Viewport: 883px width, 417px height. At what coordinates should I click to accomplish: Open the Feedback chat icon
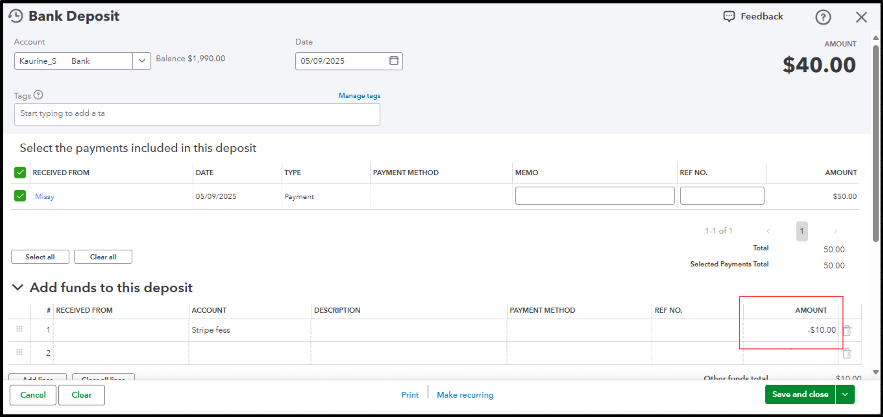[x=729, y=16]
